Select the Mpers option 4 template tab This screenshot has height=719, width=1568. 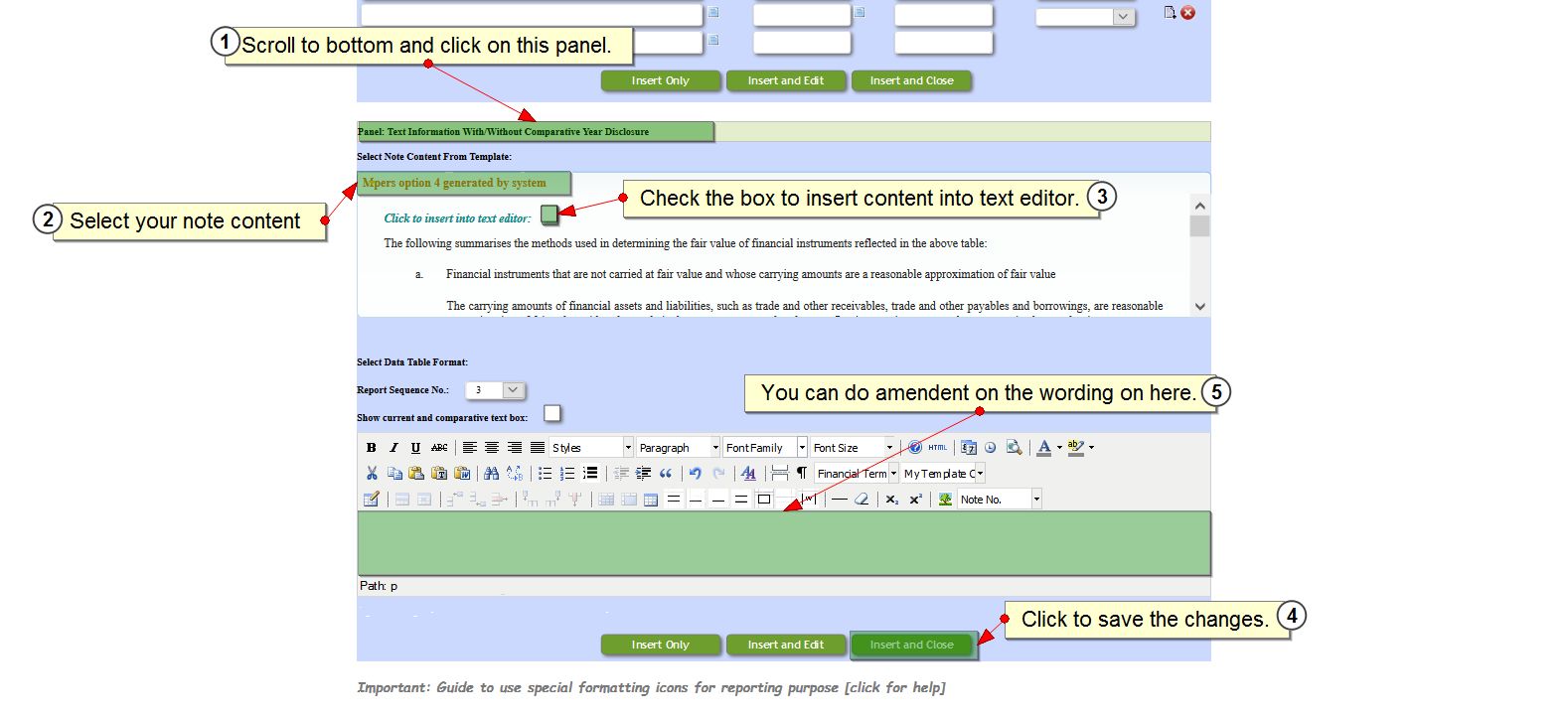pyautogui.click(x=463, y=183)
